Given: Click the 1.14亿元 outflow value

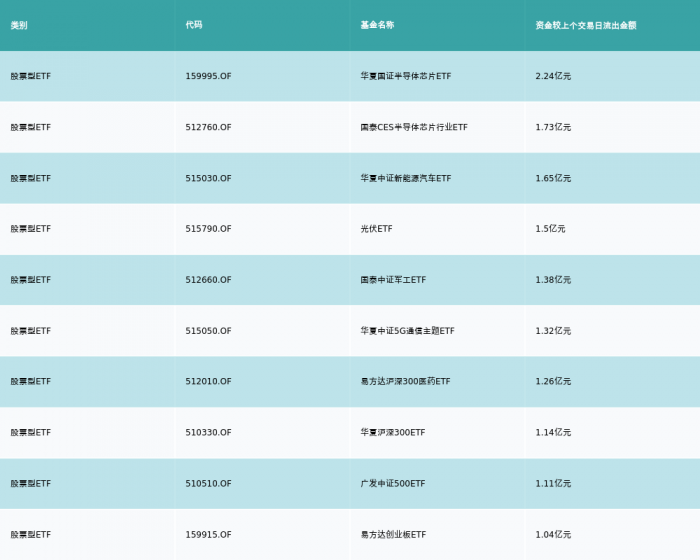Looking at the screenshot, I should point(553,432).
